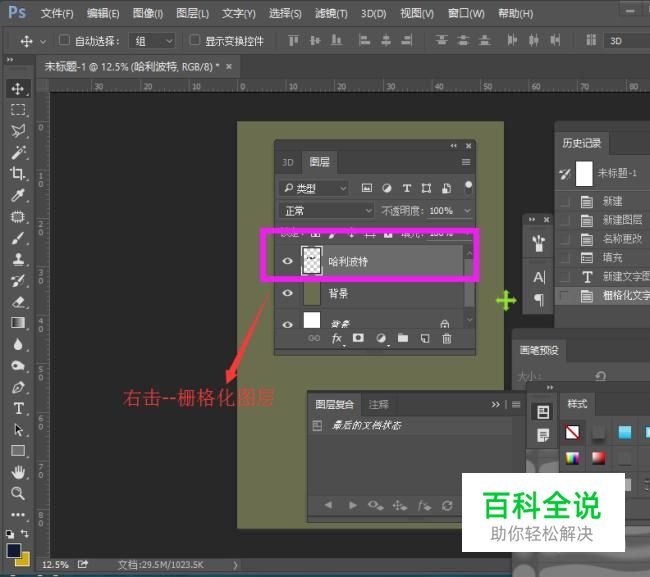Screen dimensions: 650x577
Task: Toggle history state box next to 新建
Action: (564, 202)
